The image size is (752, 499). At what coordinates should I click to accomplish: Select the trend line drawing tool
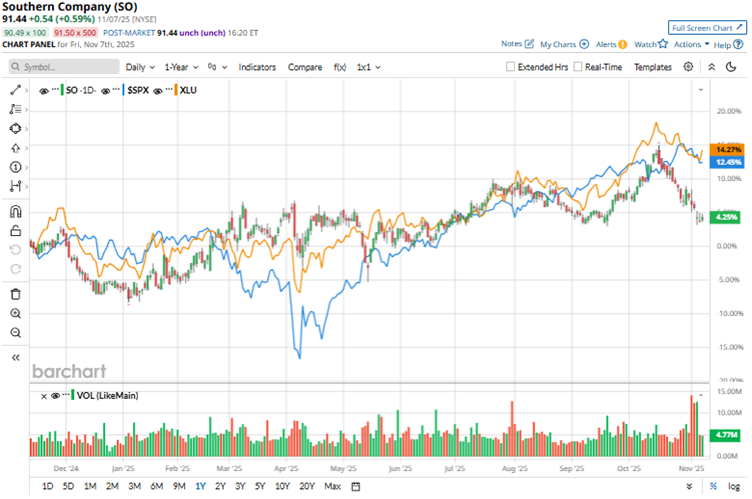pyautogui.click(x=15, y=90)
